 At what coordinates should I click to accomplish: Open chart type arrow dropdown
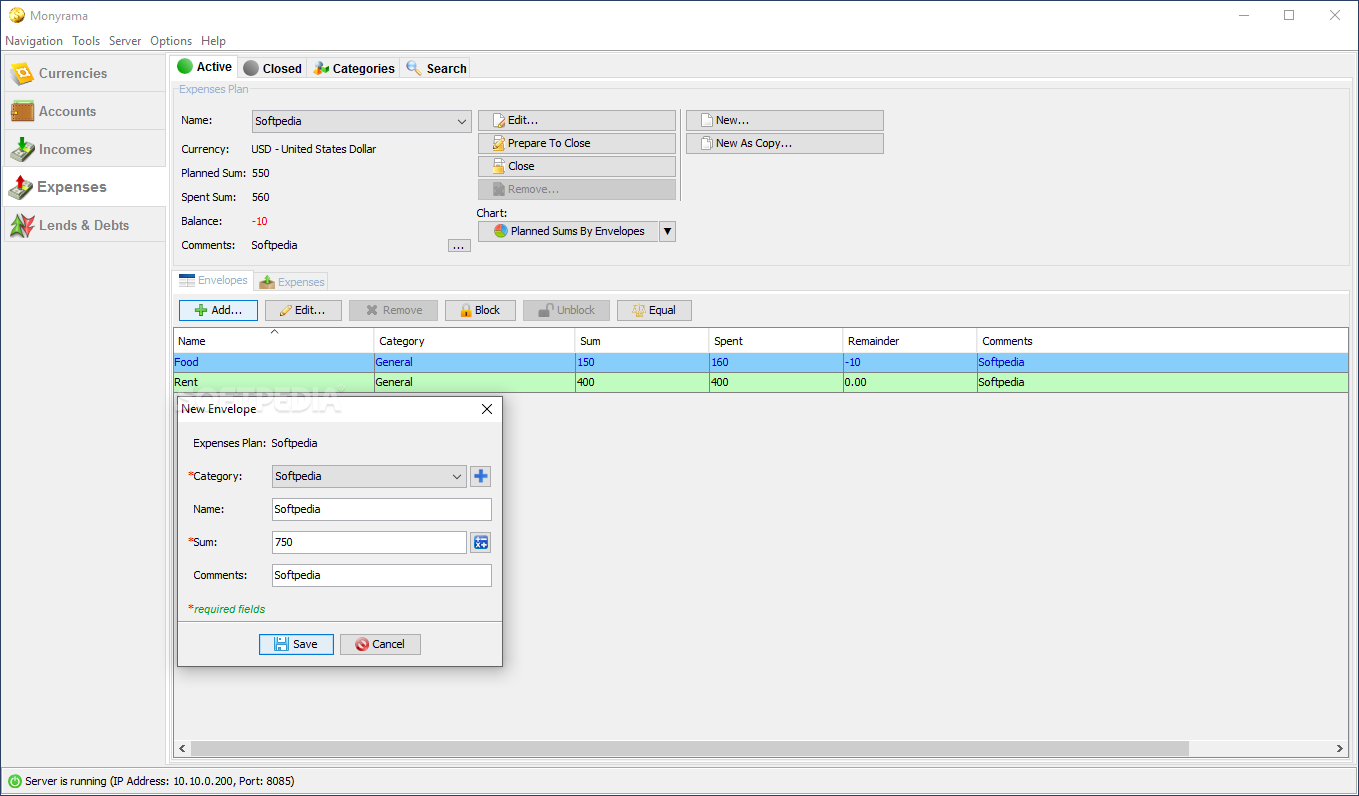(x=668, y=231)
